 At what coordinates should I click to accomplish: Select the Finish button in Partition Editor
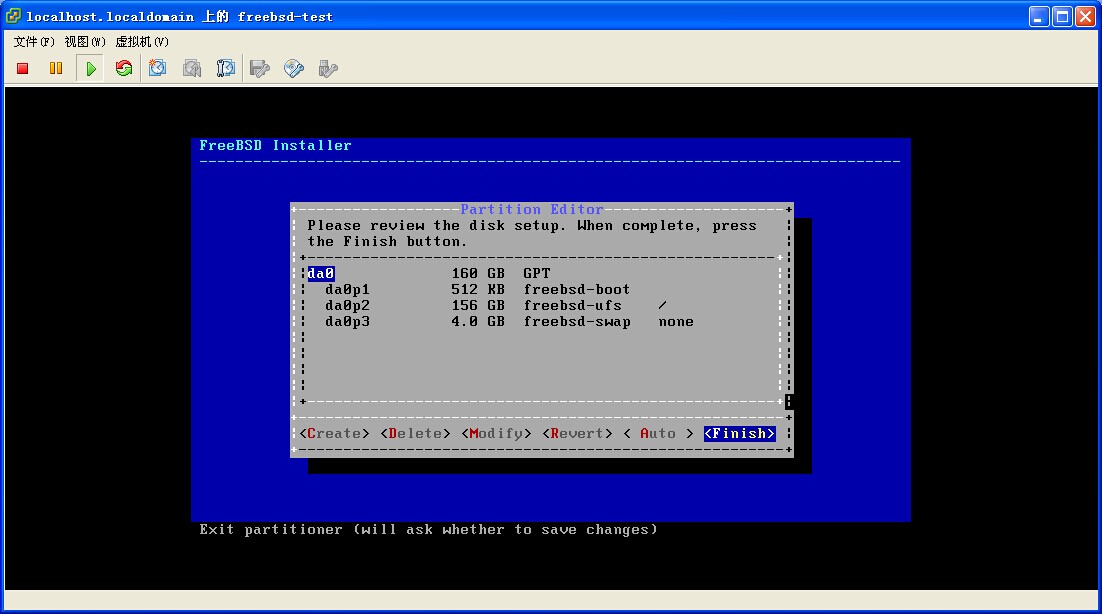739,434
